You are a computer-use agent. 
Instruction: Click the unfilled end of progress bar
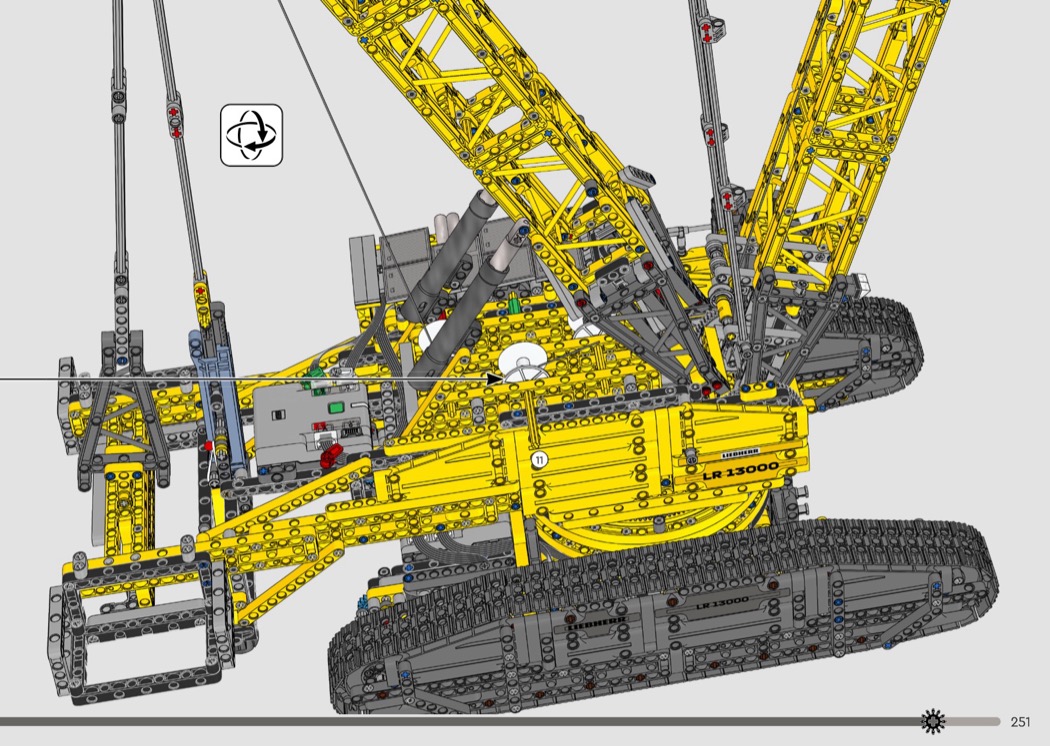[x=975, y=721]
